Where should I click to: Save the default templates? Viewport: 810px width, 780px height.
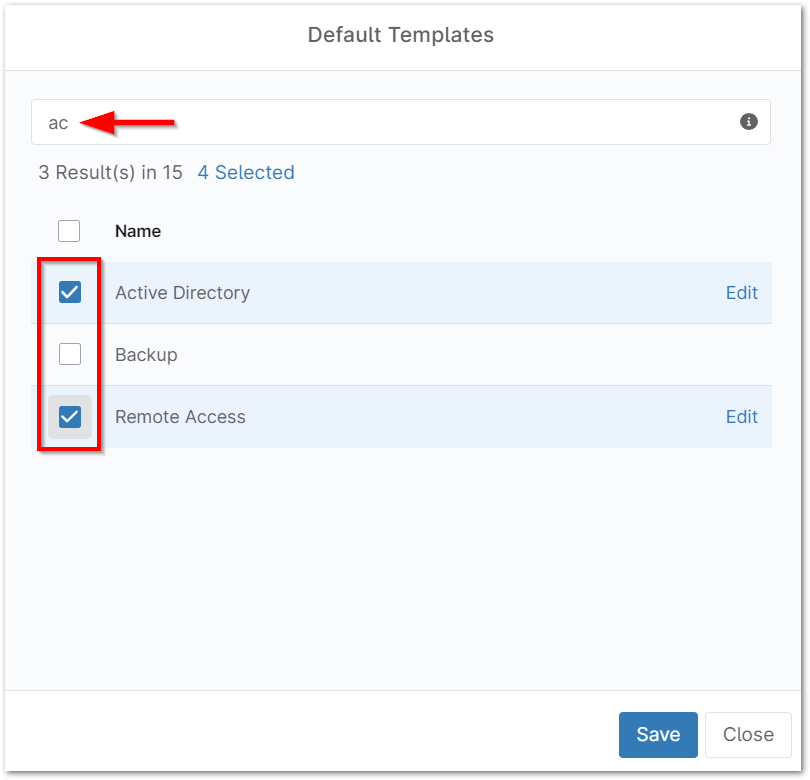[x=658, y=734]
